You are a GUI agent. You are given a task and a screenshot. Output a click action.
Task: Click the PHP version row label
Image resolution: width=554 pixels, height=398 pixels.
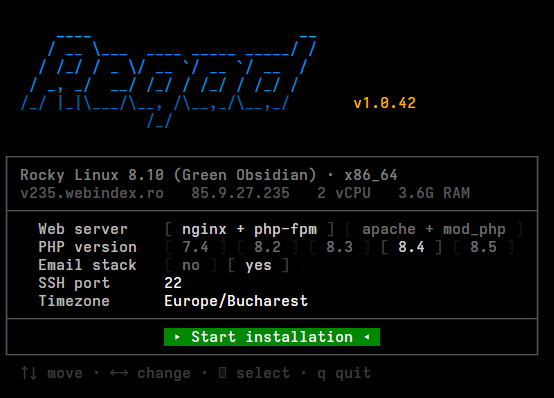pos(87,247)
